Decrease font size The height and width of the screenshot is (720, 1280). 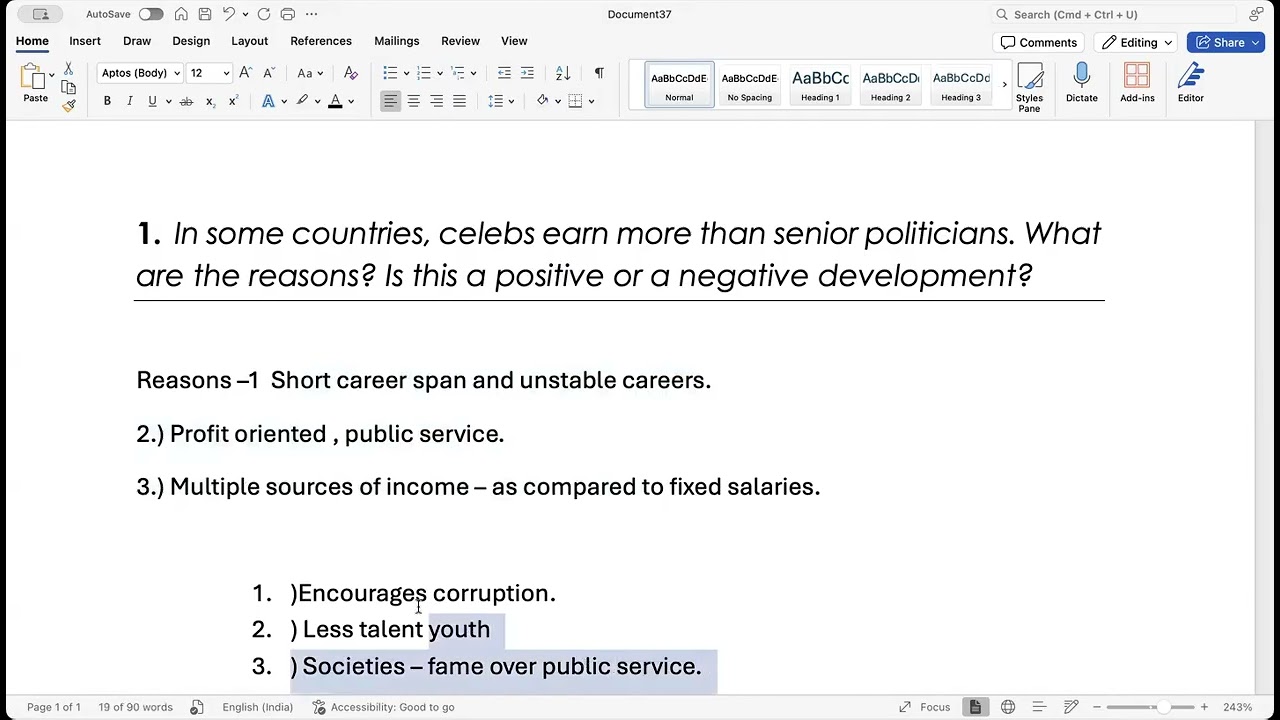(268, 73)
